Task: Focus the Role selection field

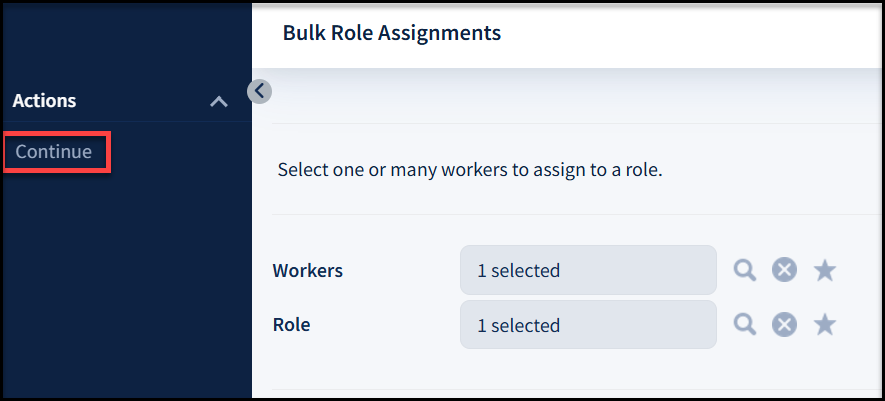Action: tap(640, 325)
